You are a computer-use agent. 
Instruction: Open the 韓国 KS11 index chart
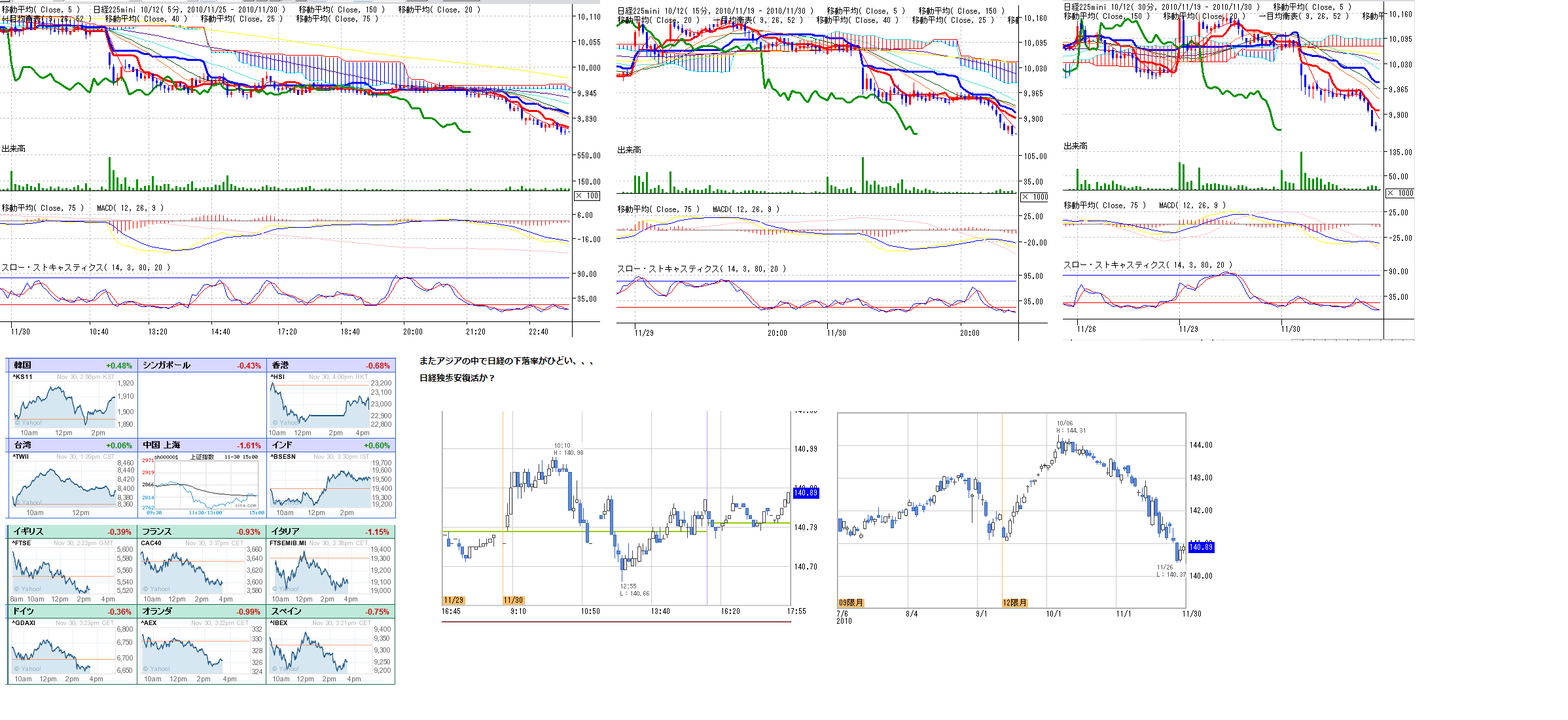(x=64, y=405)
